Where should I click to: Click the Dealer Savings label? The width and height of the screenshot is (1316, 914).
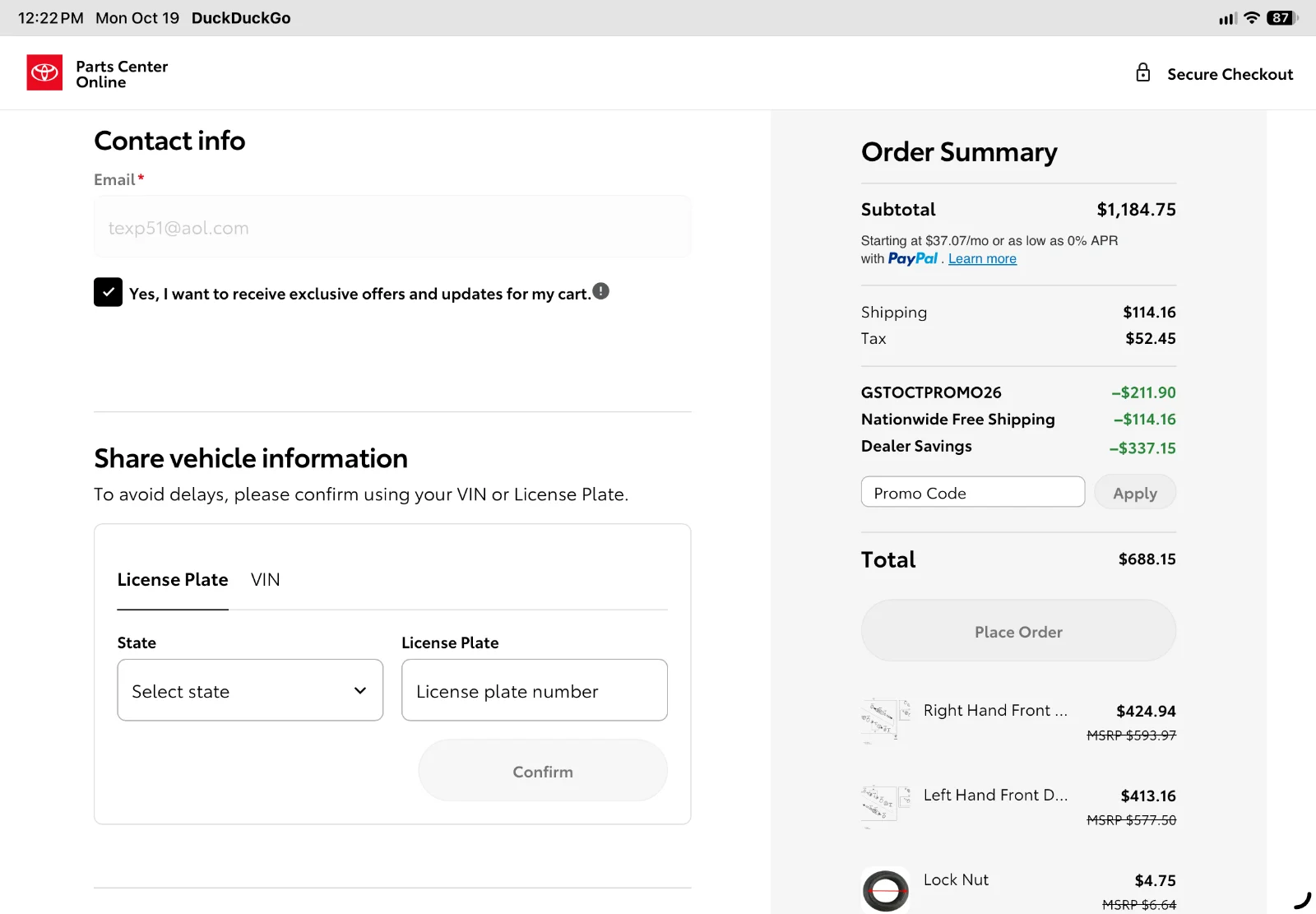click(916, 446)
